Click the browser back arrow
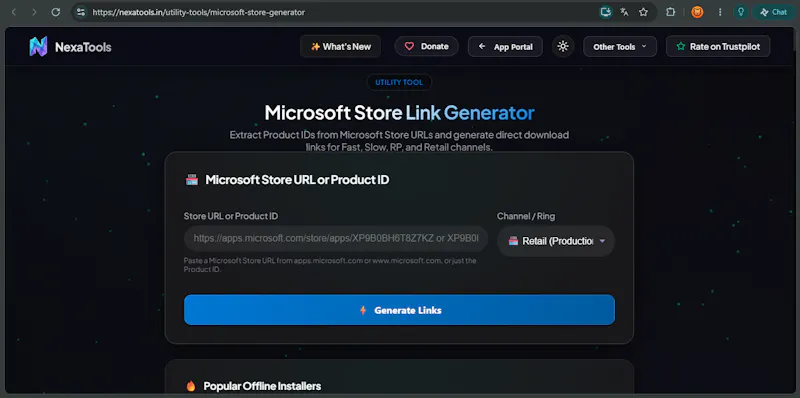This screenshot has width=800, height=398. click(14, 12)
